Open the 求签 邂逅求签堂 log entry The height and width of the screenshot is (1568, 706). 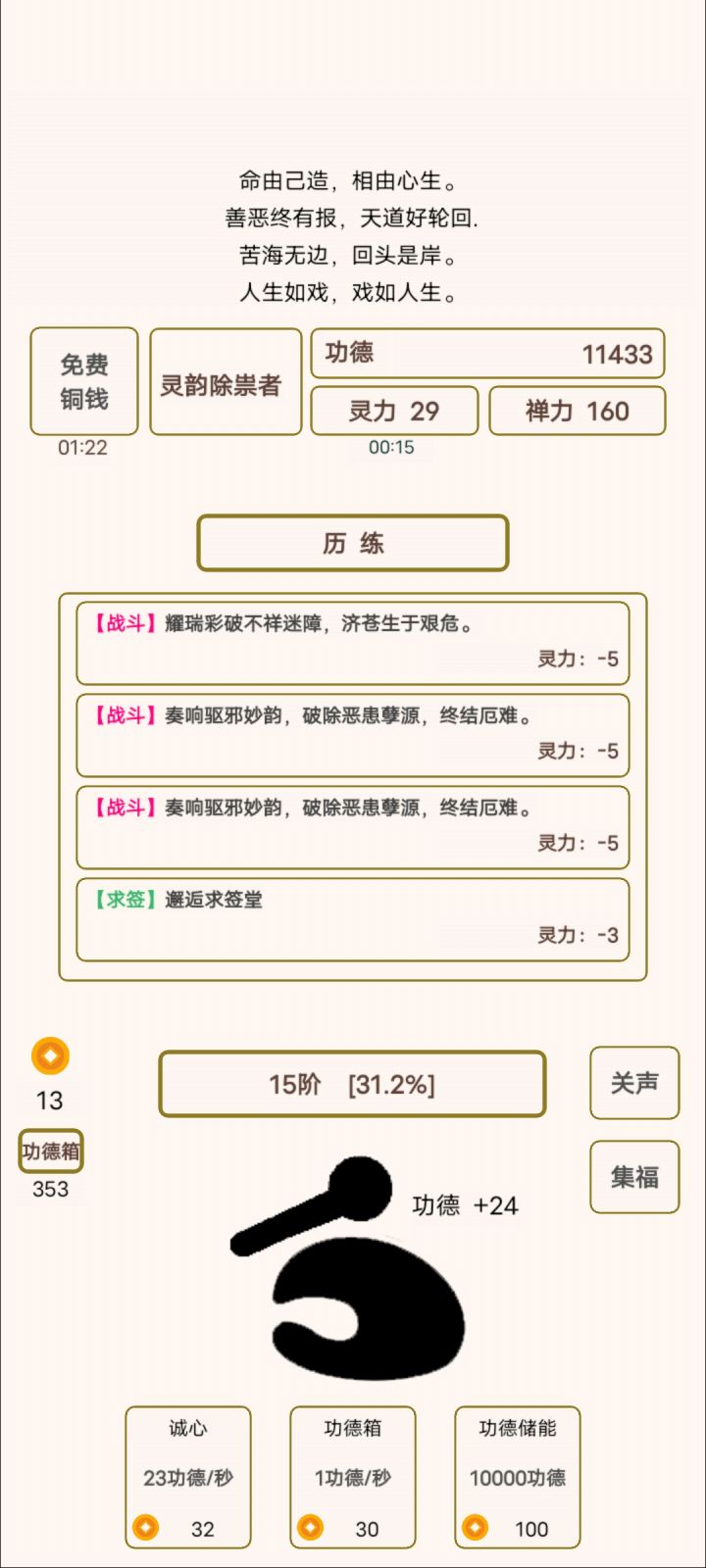click(353, 919)
